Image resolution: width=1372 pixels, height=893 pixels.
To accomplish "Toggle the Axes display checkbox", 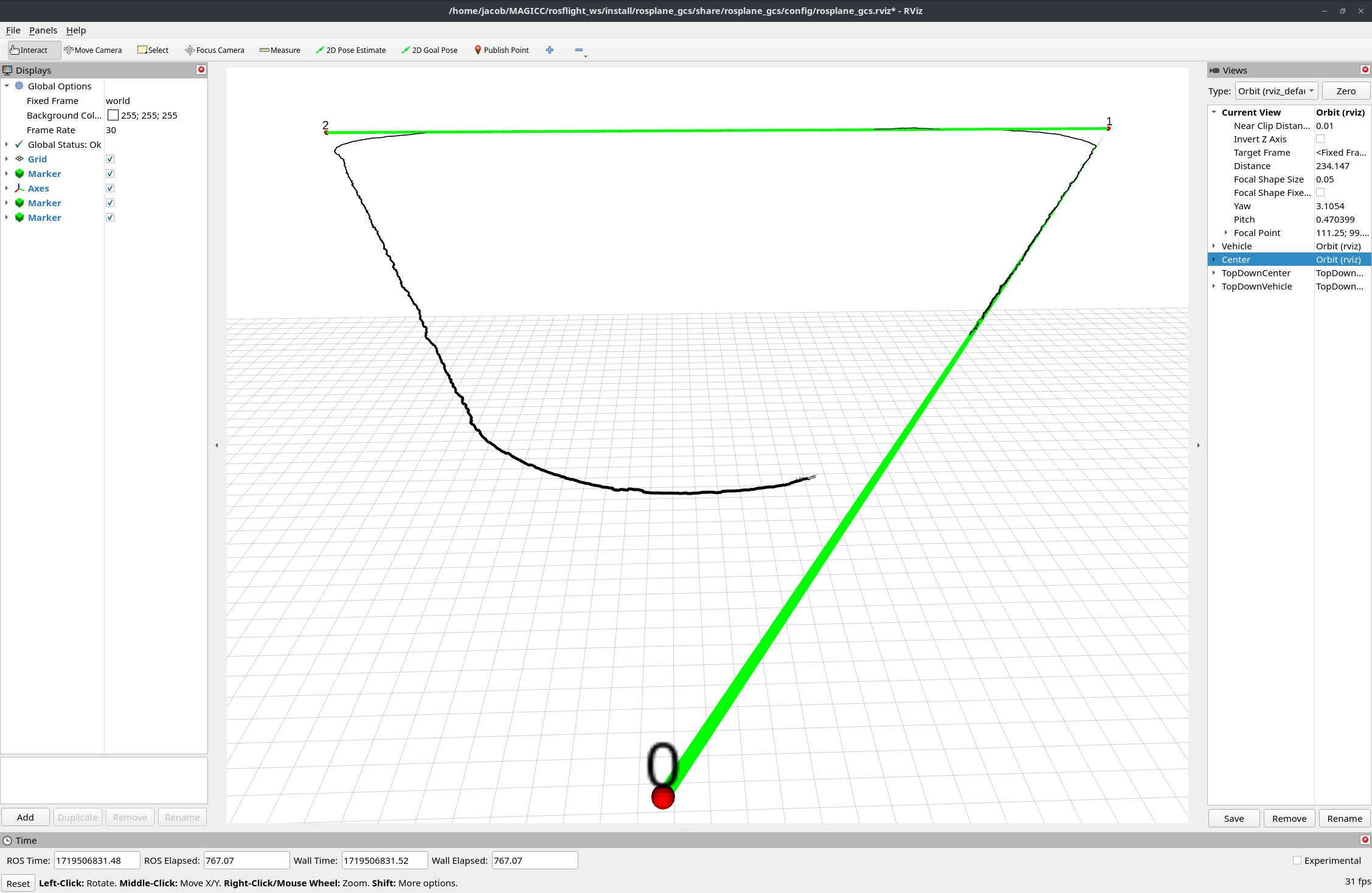I will 110,188.
